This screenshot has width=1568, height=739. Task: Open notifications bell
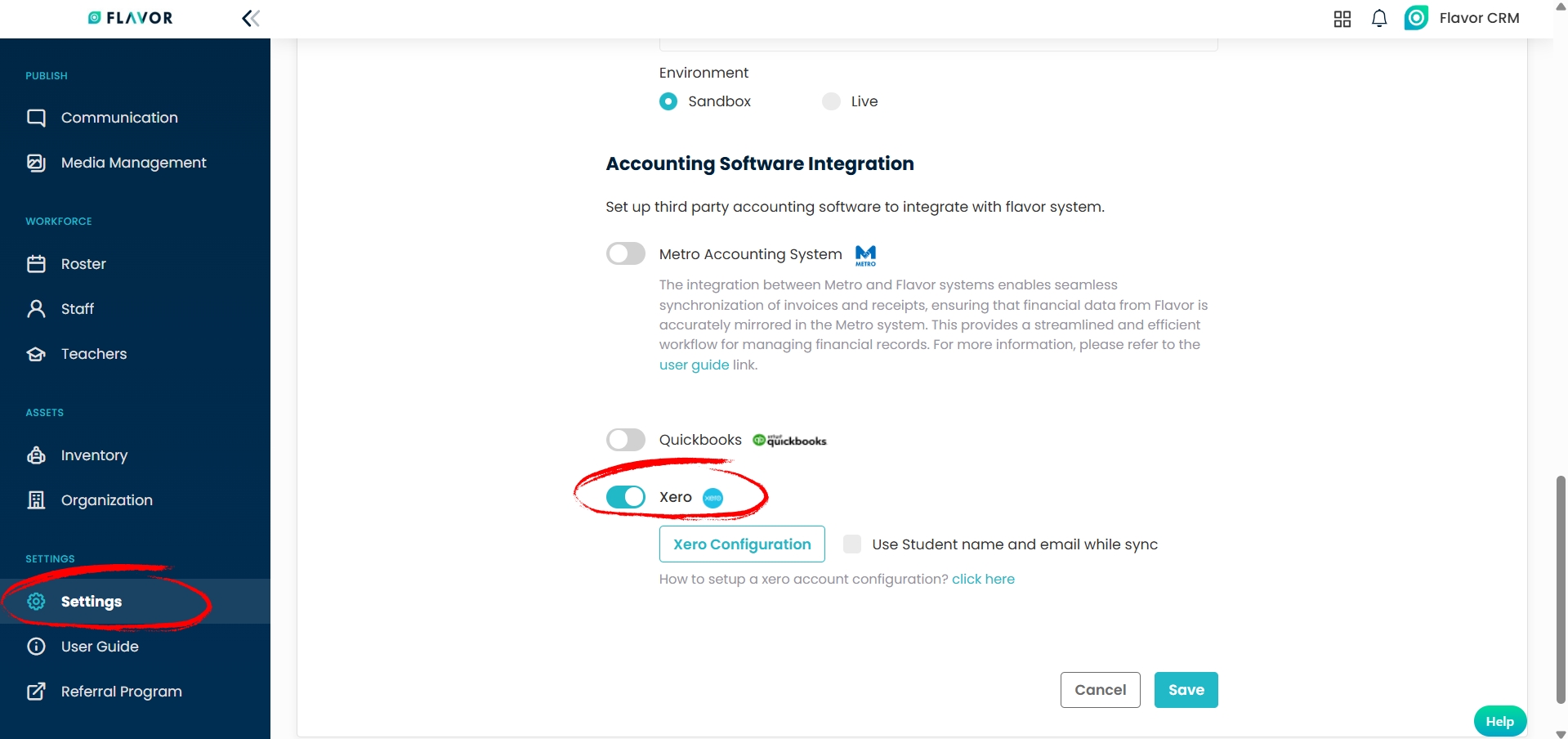click(x=1379, y=18)
